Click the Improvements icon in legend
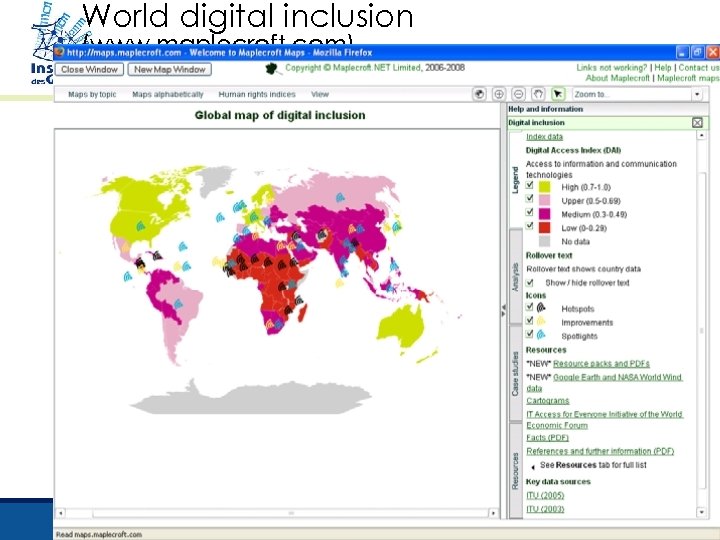Image resolution: width=720 pixels, height=540 pixels. (x=541, y=321)
